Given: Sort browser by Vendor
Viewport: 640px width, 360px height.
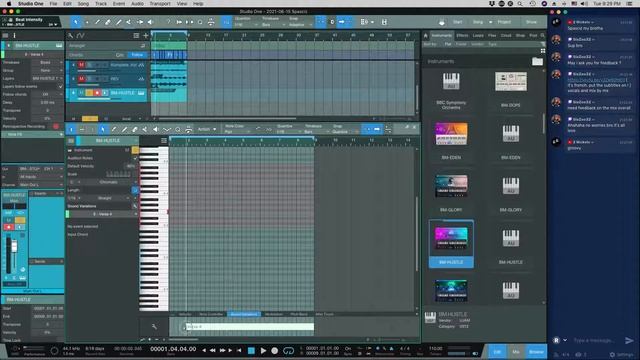Looking at the screenshot, I should pos(477,44).
